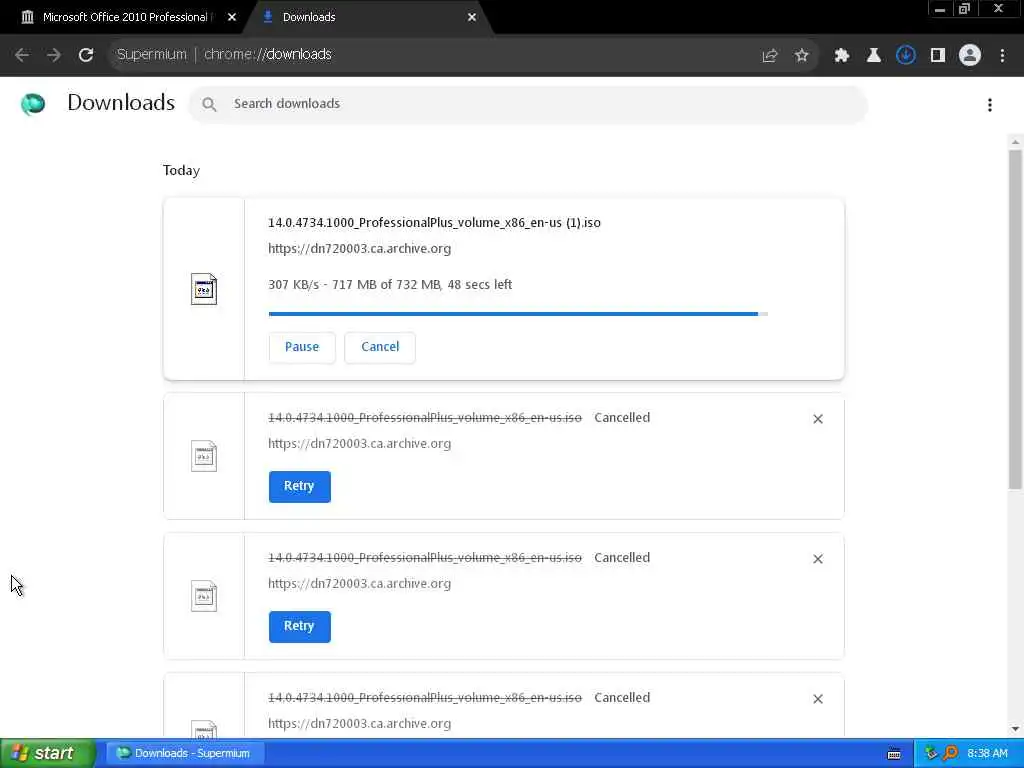Click the download speed and time-left text
Viewport: 1024px width, 768px height.
(390, 285)
